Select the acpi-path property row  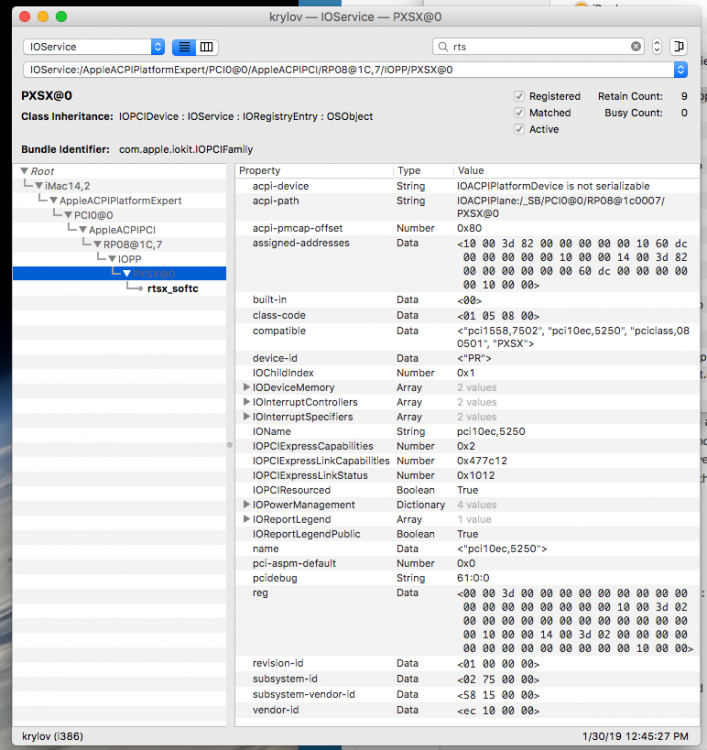pyautogui.click(x=467, y=207)
